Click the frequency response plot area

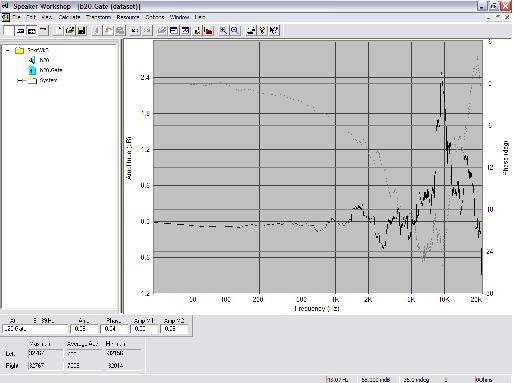coord(318,167)
